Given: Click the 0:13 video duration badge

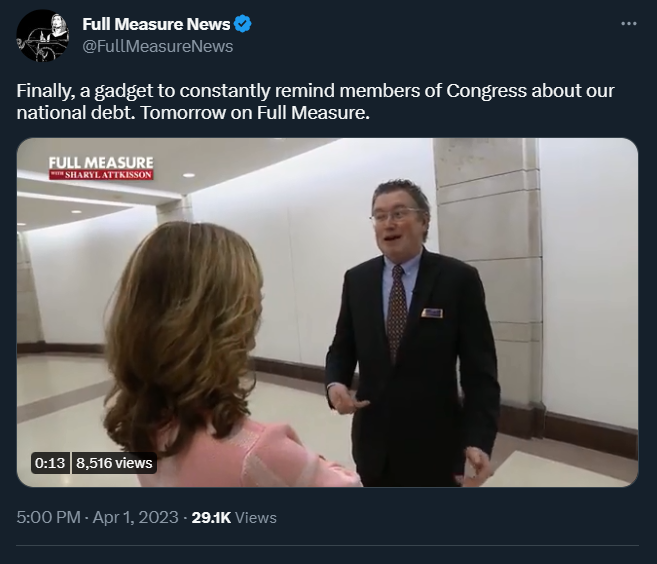Looking at the screenshot, I should coord(50,463).
